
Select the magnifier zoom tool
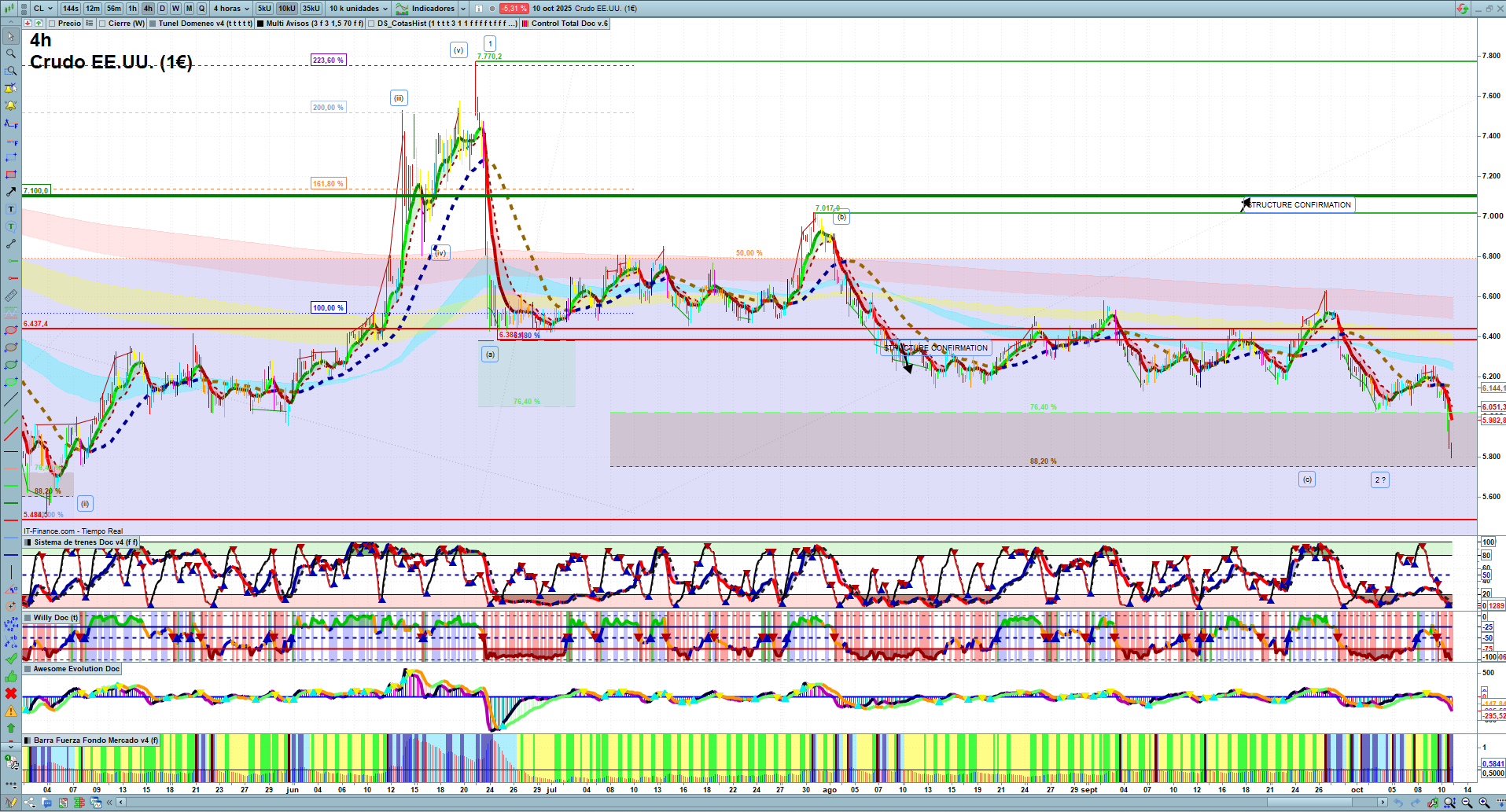pyautogui.click(x=11, y=53)
